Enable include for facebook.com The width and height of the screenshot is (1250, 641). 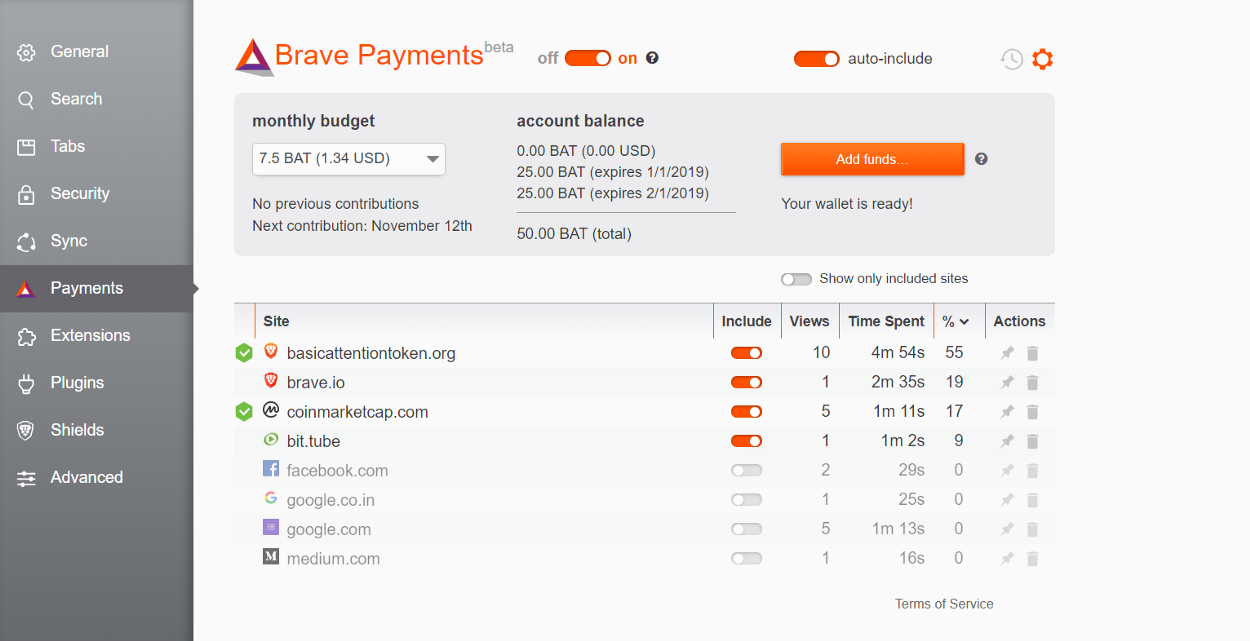click(746, 470)
